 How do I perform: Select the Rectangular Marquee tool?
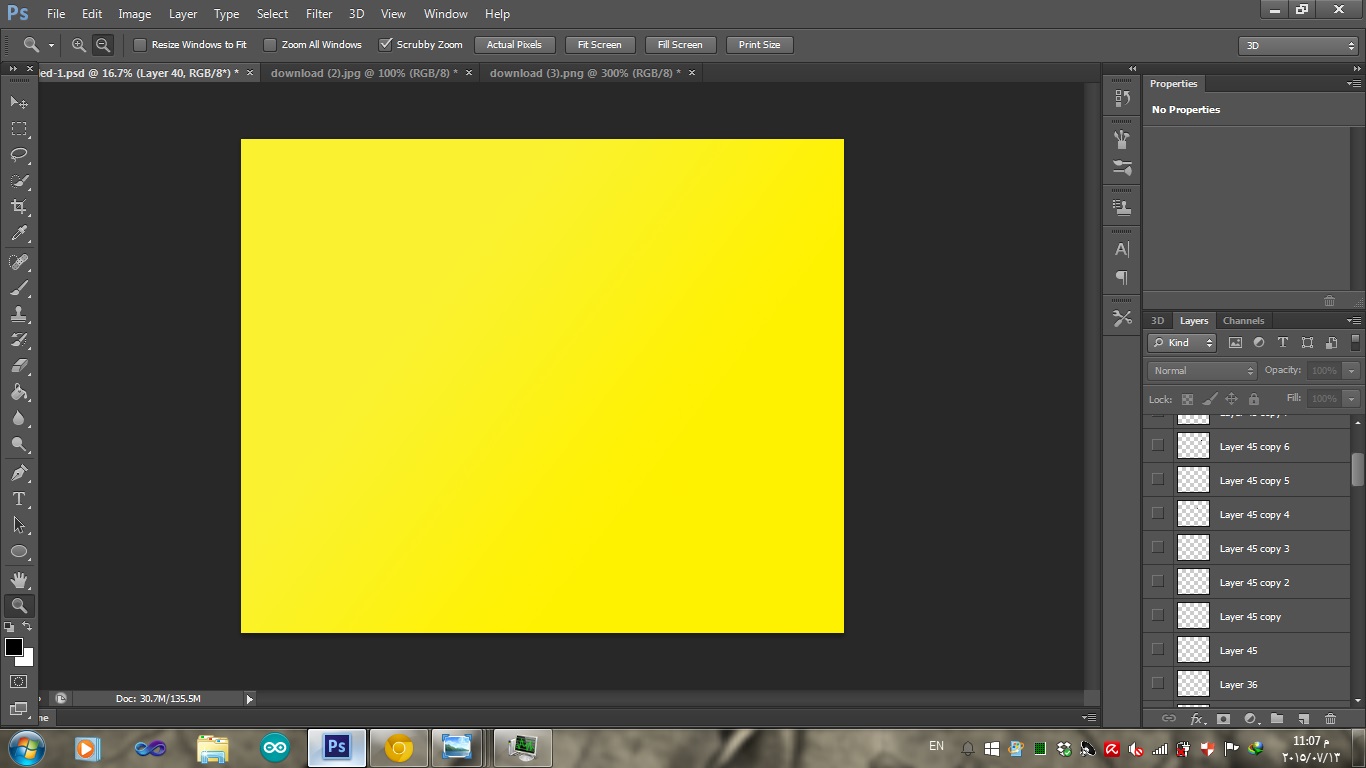19,129
